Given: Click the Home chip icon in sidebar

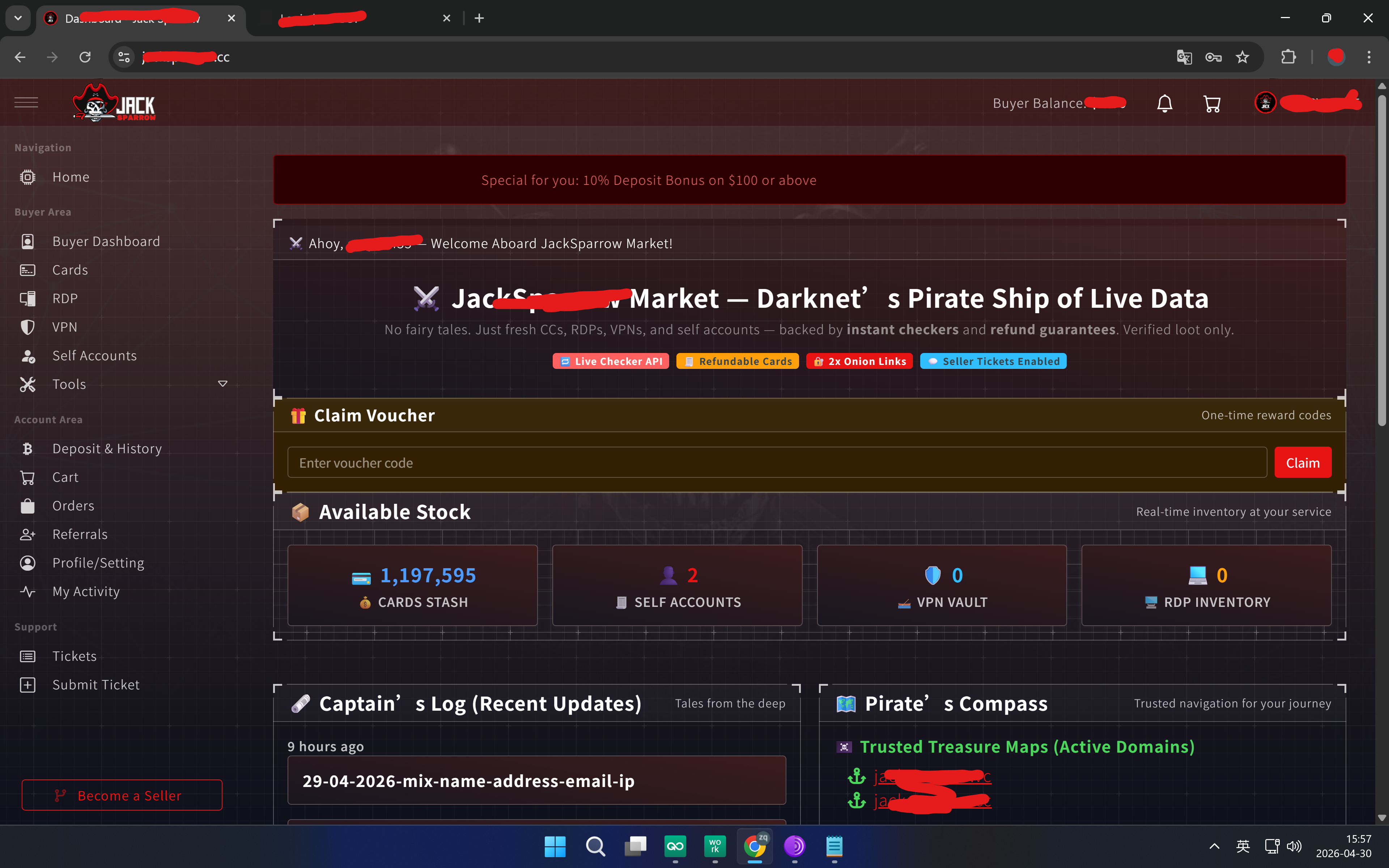Looking at the screenshot, I should 27,177.
